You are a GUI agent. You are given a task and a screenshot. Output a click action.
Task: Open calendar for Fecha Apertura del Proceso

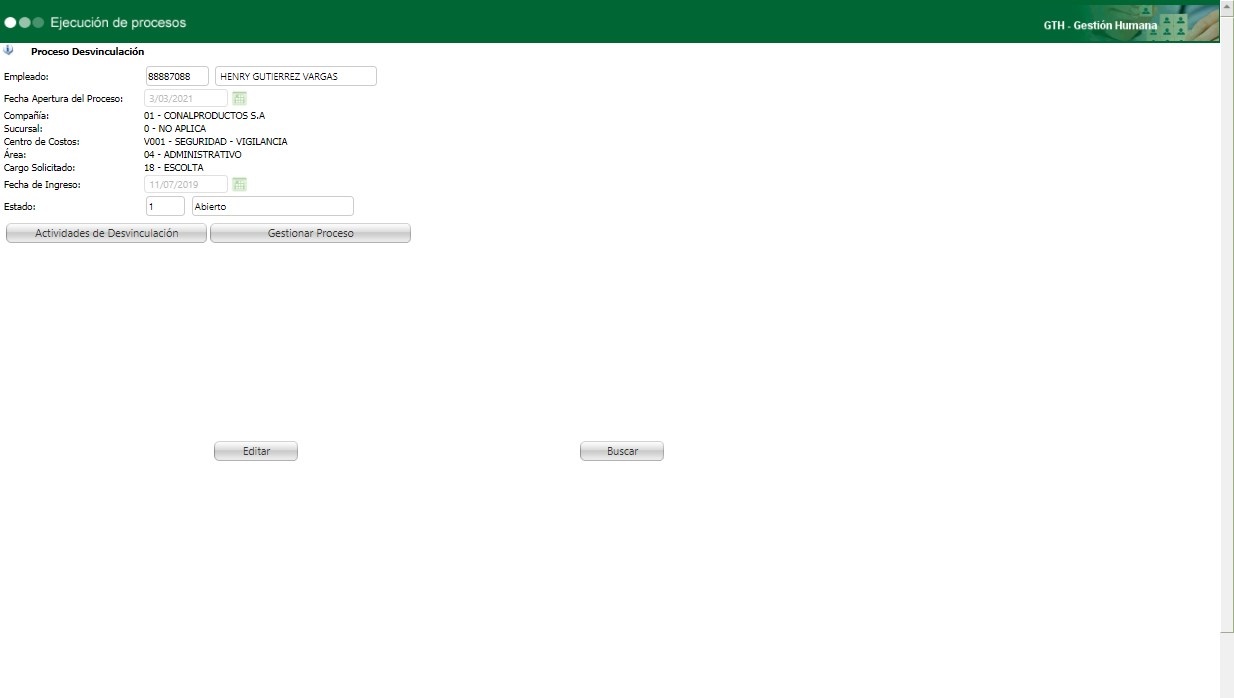click(x=239, y=98)
